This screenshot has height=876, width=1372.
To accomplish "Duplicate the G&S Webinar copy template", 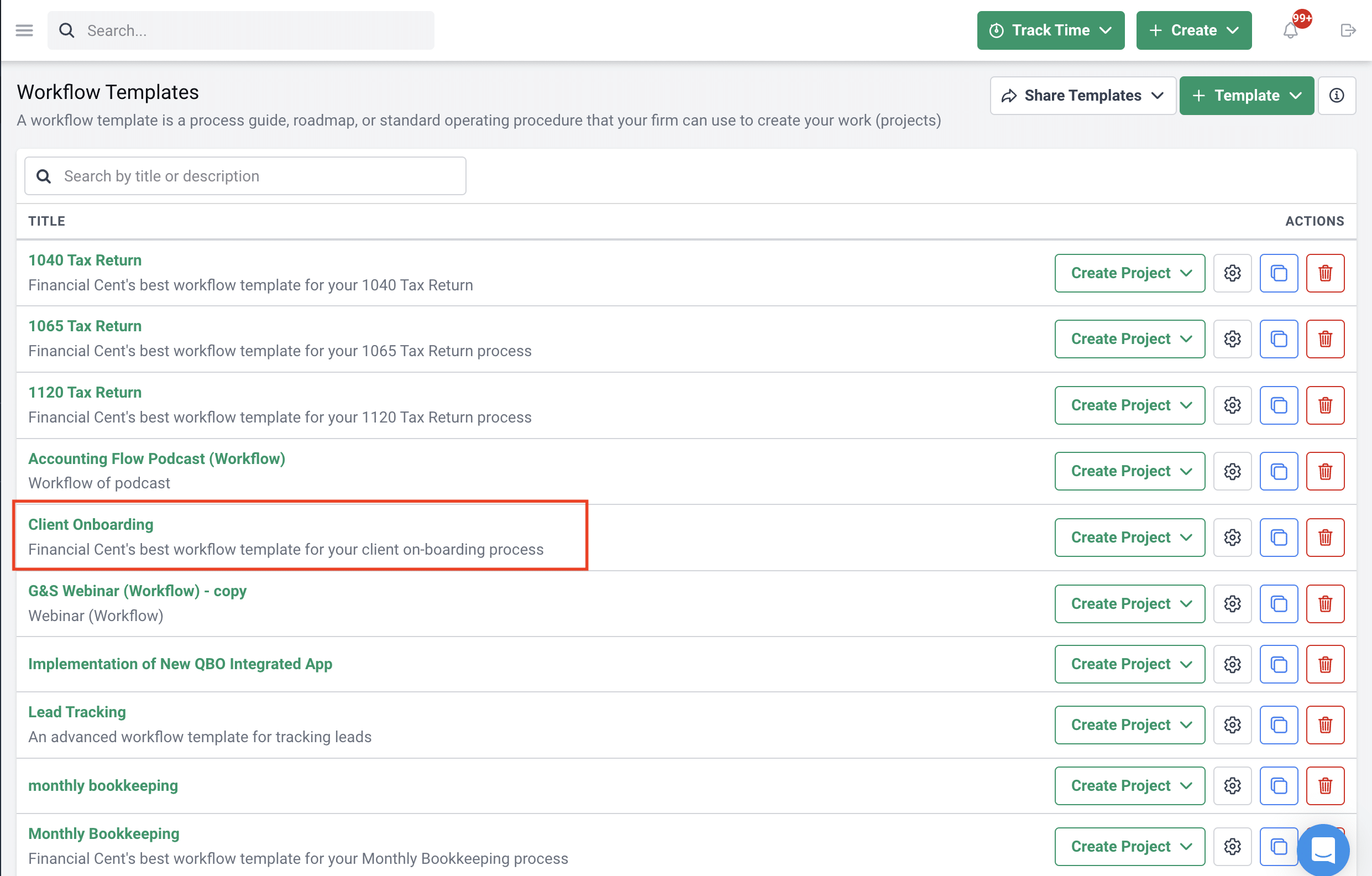I will [x=1279, y=603].
